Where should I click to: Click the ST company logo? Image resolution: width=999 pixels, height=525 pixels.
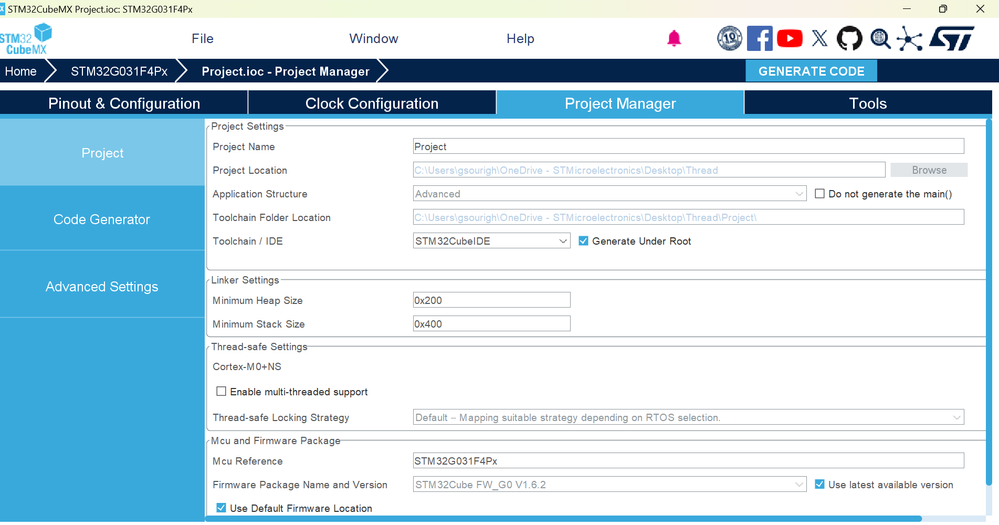coord(952,39)
